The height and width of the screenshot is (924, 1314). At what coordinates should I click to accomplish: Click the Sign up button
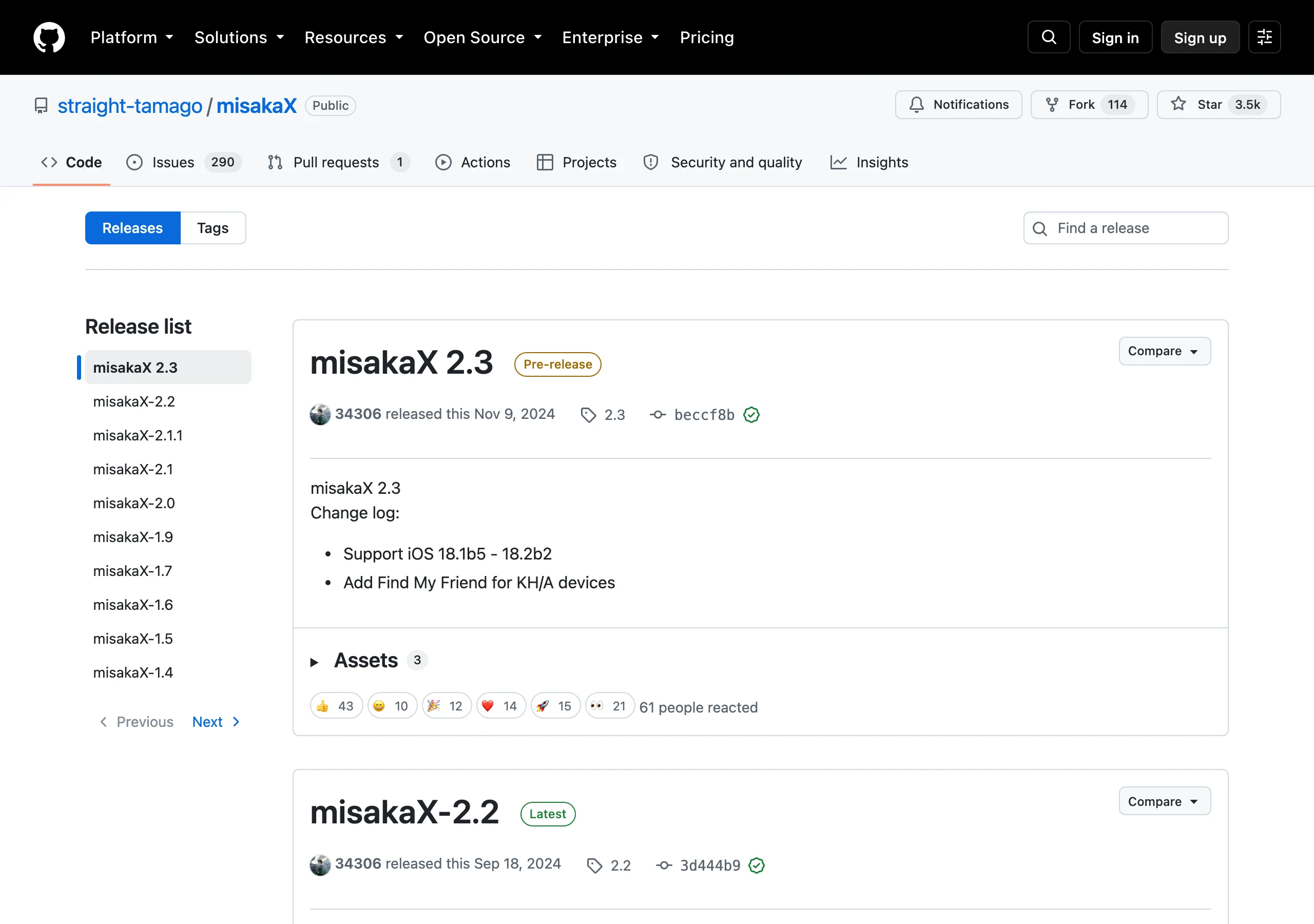coord(1200,37)
